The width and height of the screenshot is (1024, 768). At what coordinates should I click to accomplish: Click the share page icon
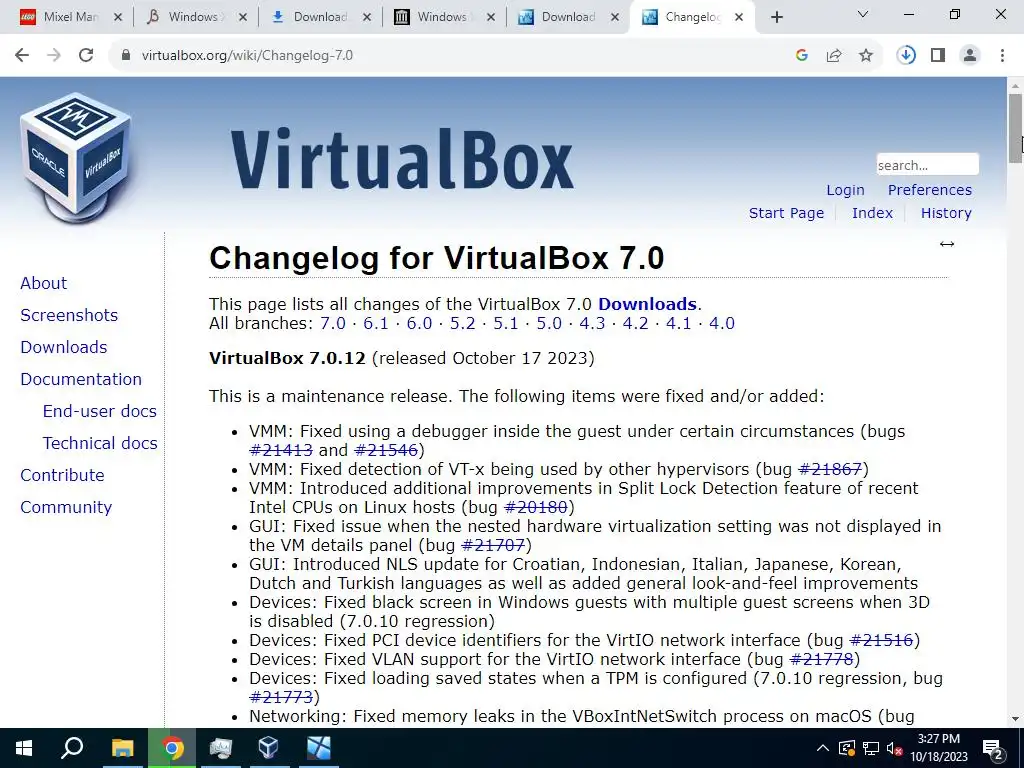pos(834,56)
